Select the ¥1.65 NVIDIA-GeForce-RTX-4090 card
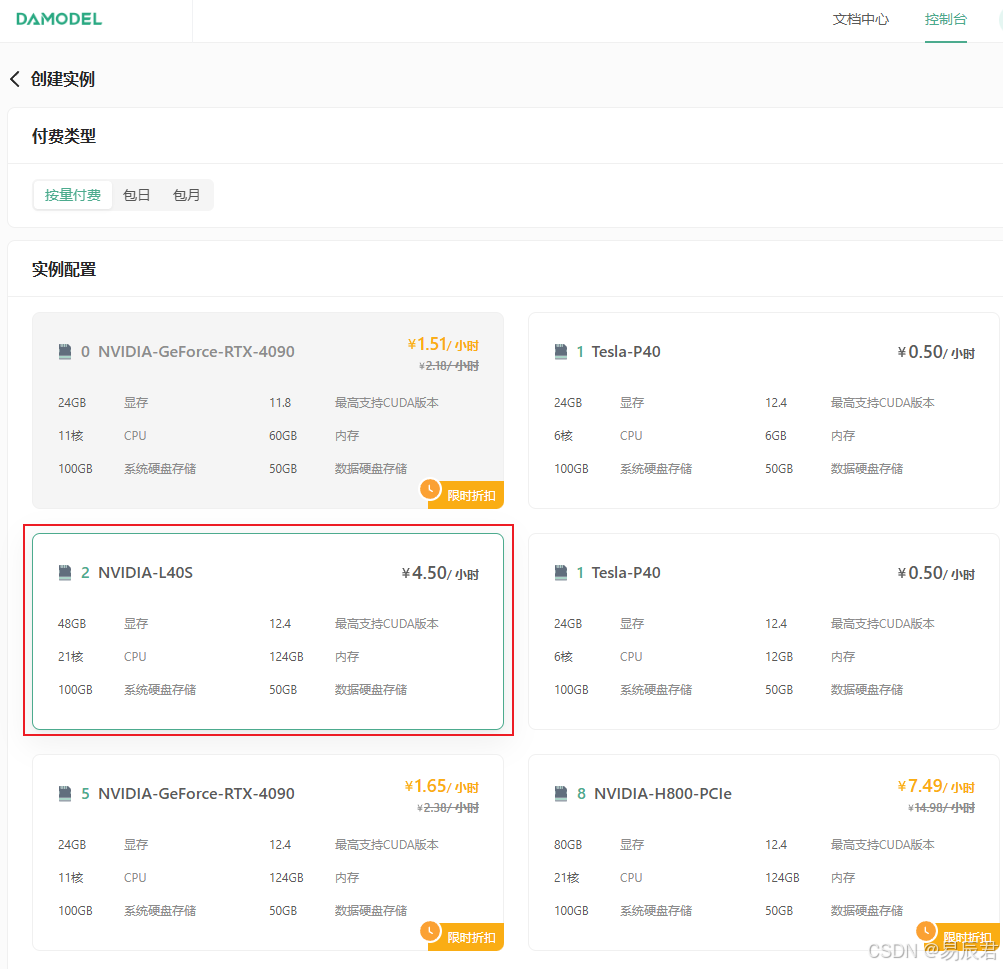The image size is (1003, 969). tap(268, 853)
